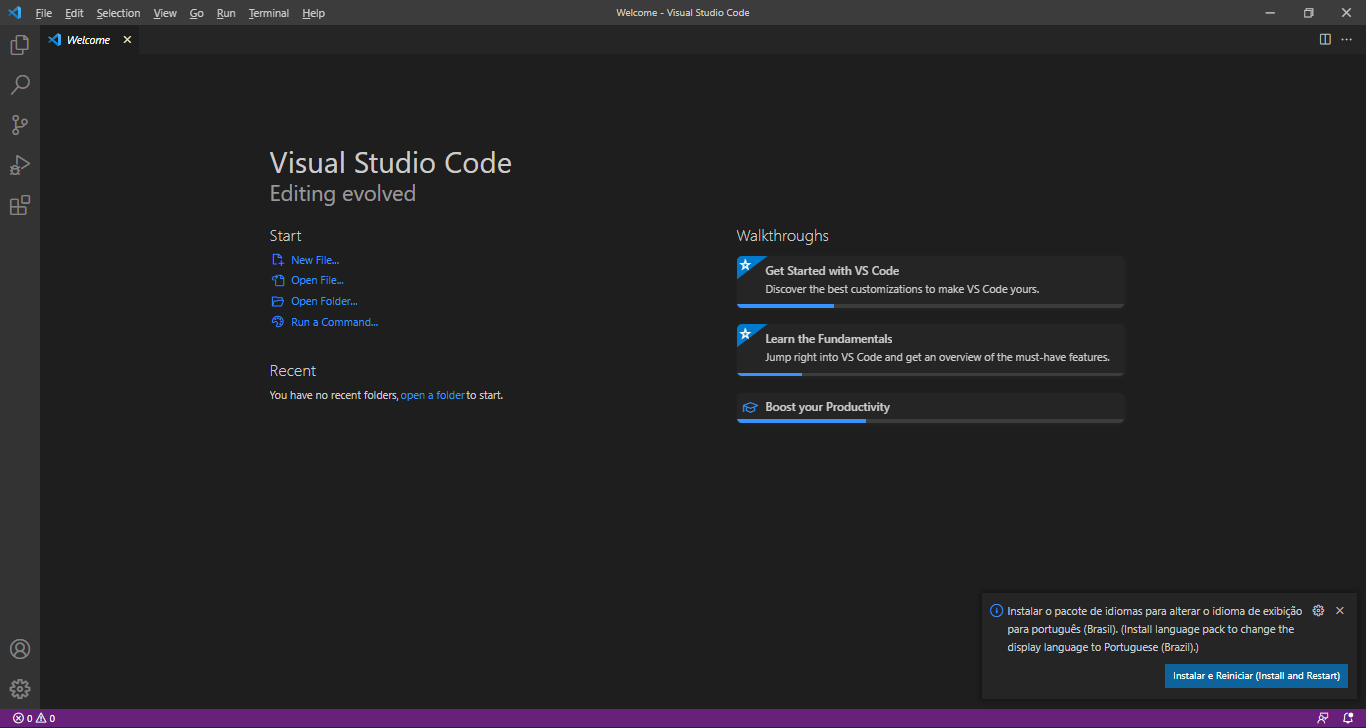The width and height of the screenshot is (1366, 728).
Task: Open notification gear settings
Action: tap(1318, 611)
